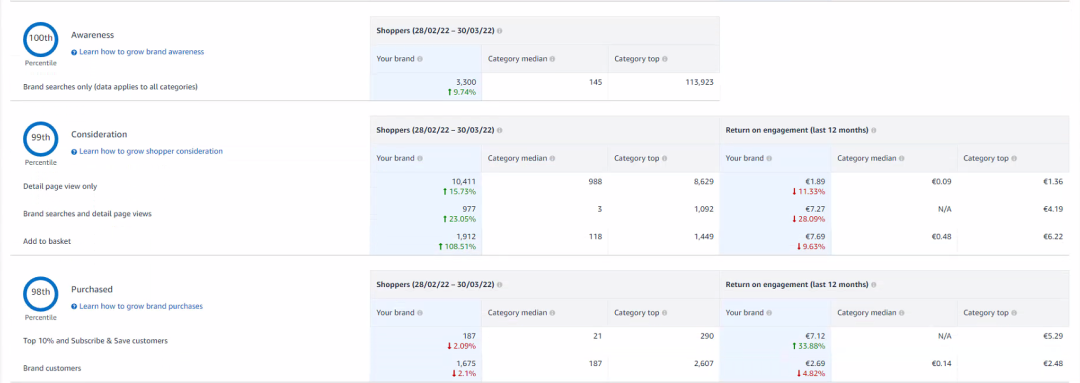Click info icon next to Awareness 'Your brand'
Image resolution: width=1080 pixels, height=383 pixels.
tap(419, 59)
